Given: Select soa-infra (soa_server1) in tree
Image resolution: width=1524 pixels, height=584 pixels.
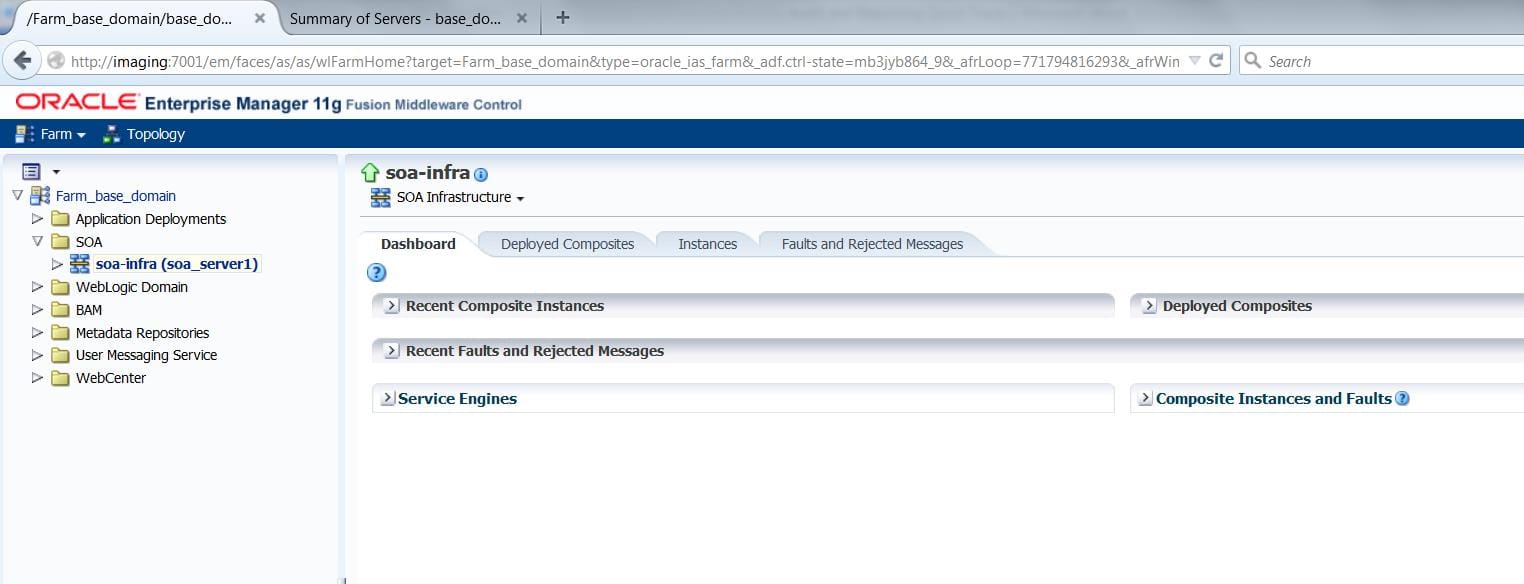Looking at the screenshot, I should (x=177, y=264).
